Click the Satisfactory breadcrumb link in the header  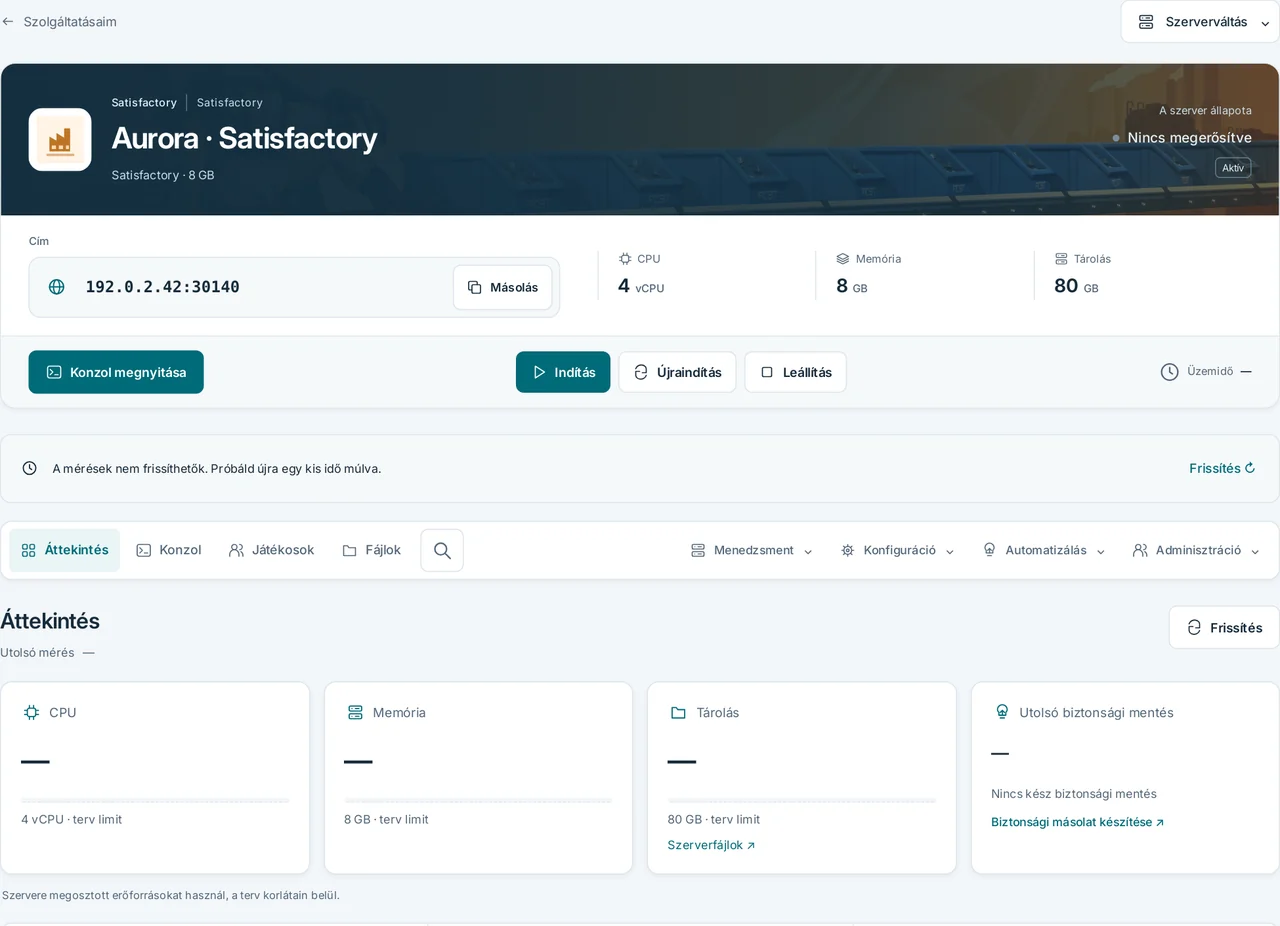(144, 102)
